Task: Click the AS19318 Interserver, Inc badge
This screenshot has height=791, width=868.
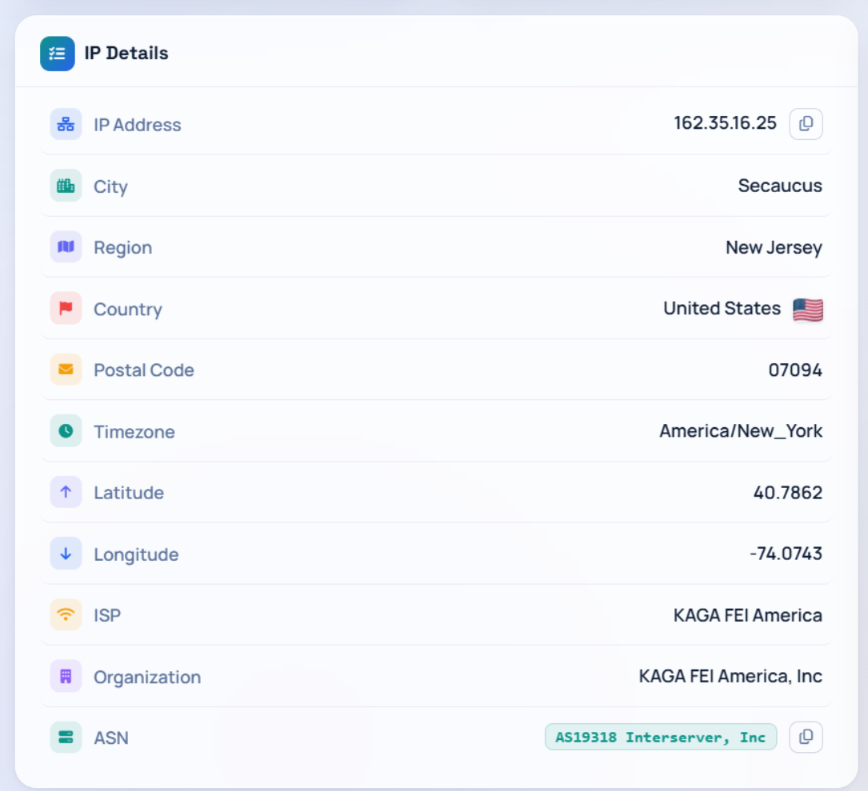Action: tap(660, 737)
